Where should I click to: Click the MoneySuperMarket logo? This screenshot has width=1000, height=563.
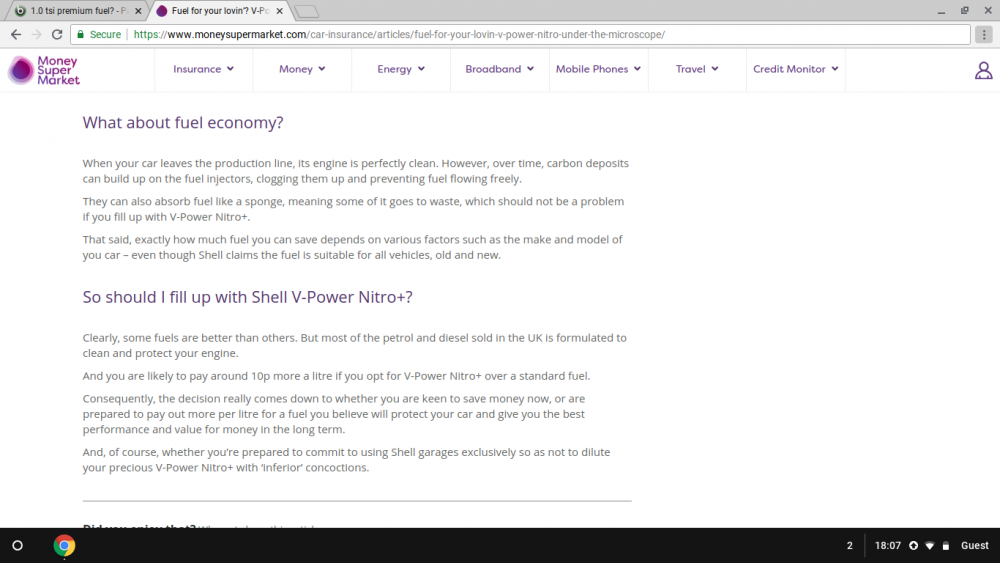[44, 70]
